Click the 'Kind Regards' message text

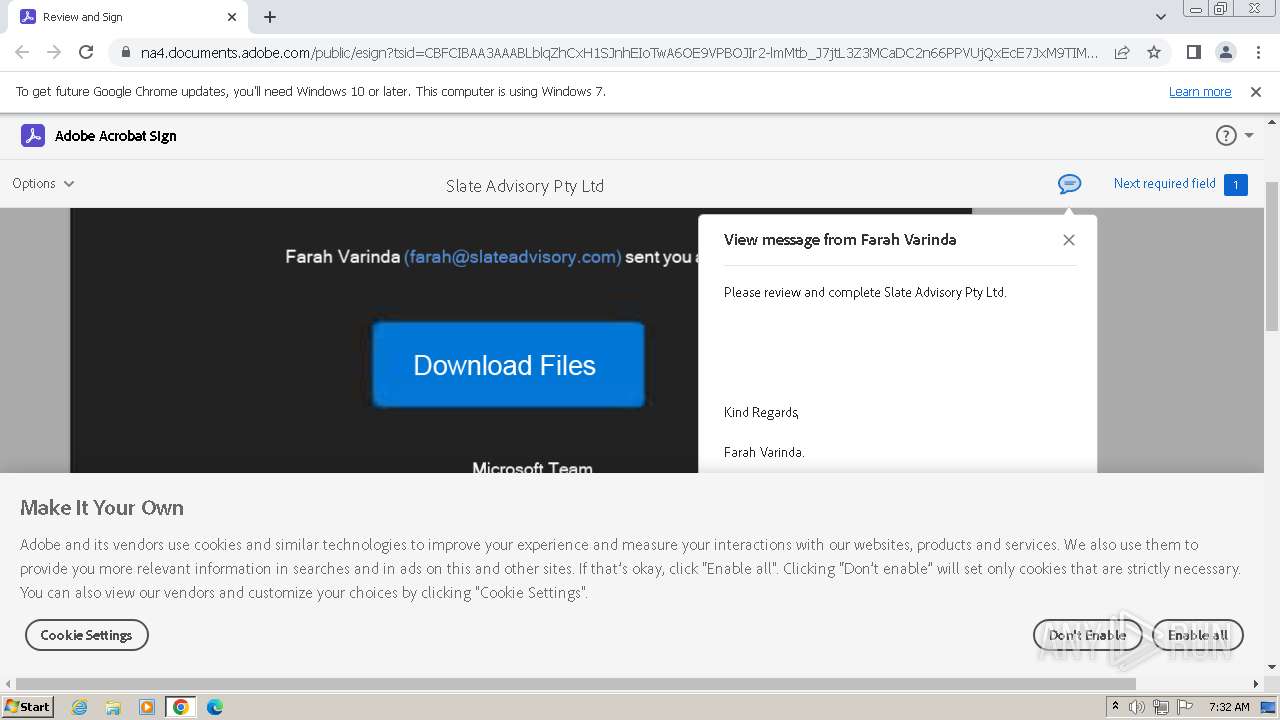pyautogui.click(x=761, y=412)
